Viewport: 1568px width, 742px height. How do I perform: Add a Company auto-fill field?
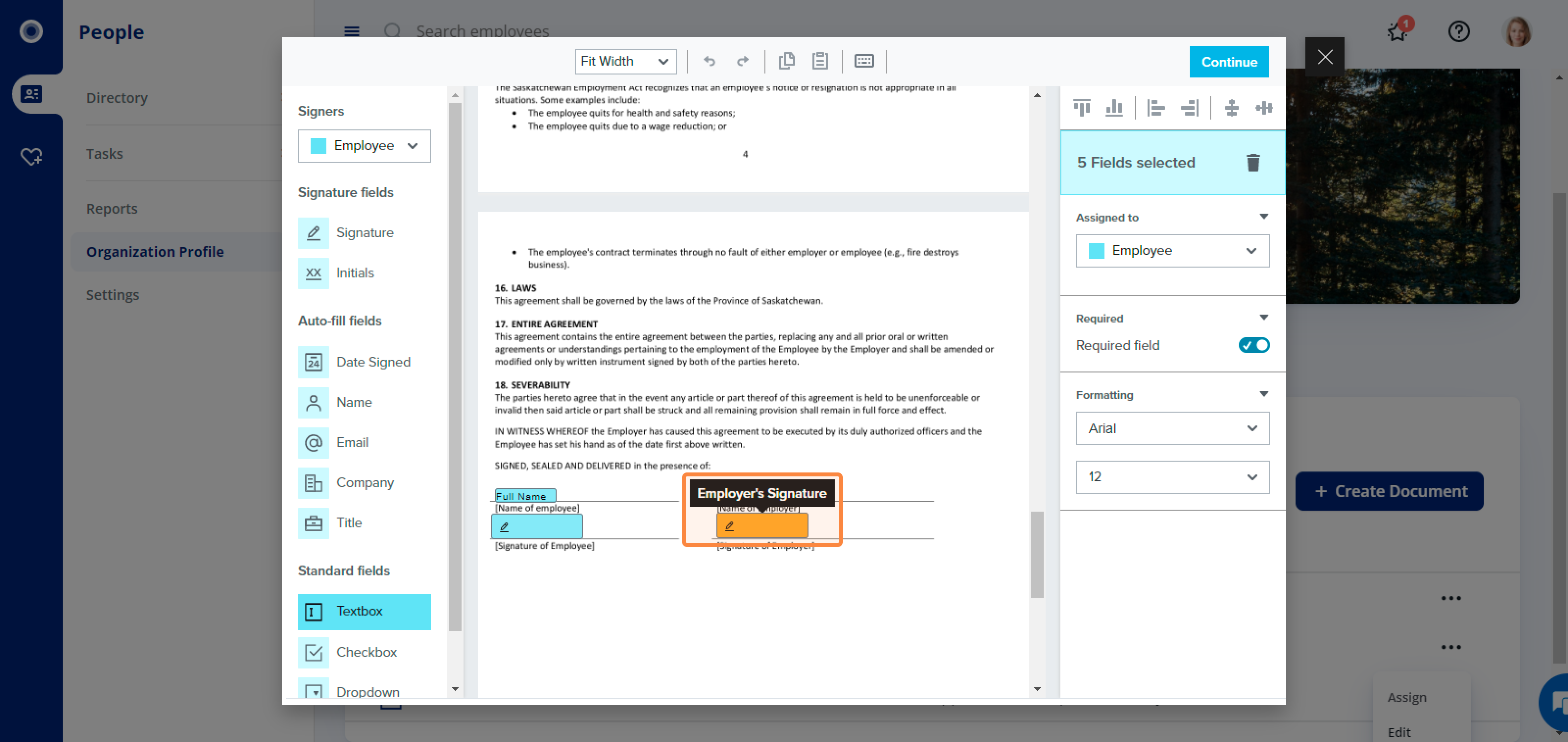coord(364,483)
